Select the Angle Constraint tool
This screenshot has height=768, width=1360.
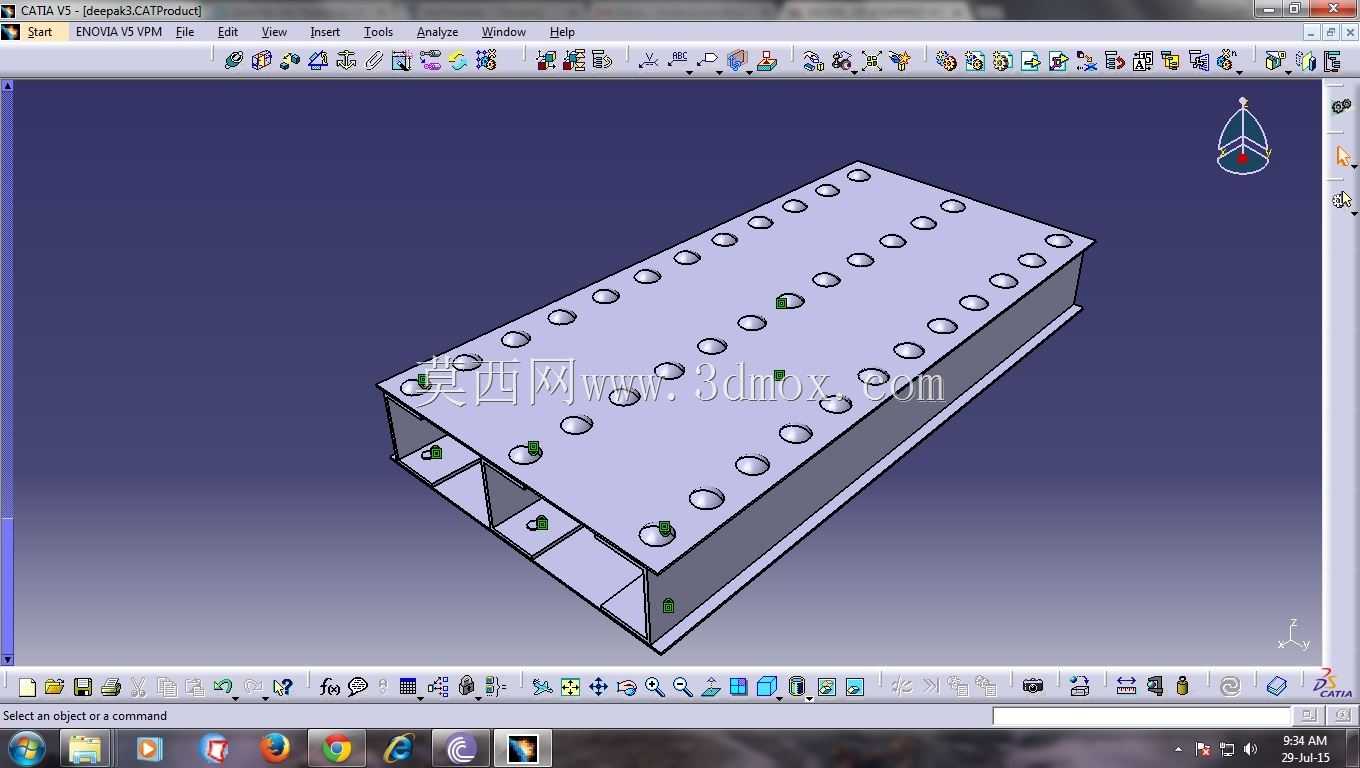pos(318,60)
